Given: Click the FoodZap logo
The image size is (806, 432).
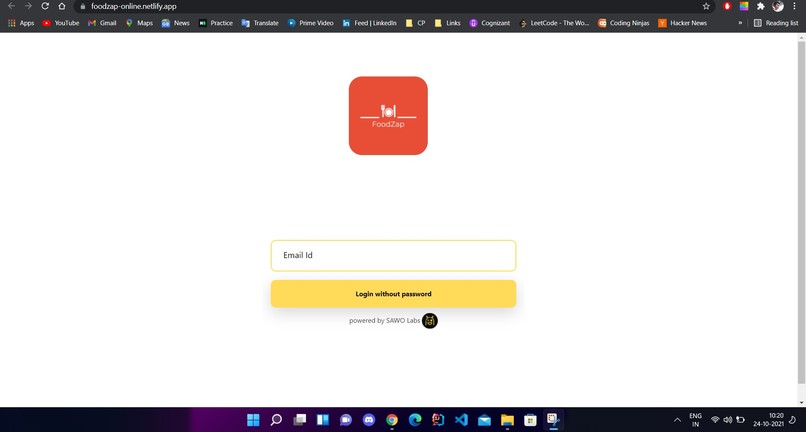Looking at the screenshot, I should pyautogui.click(x=388, y=116).
